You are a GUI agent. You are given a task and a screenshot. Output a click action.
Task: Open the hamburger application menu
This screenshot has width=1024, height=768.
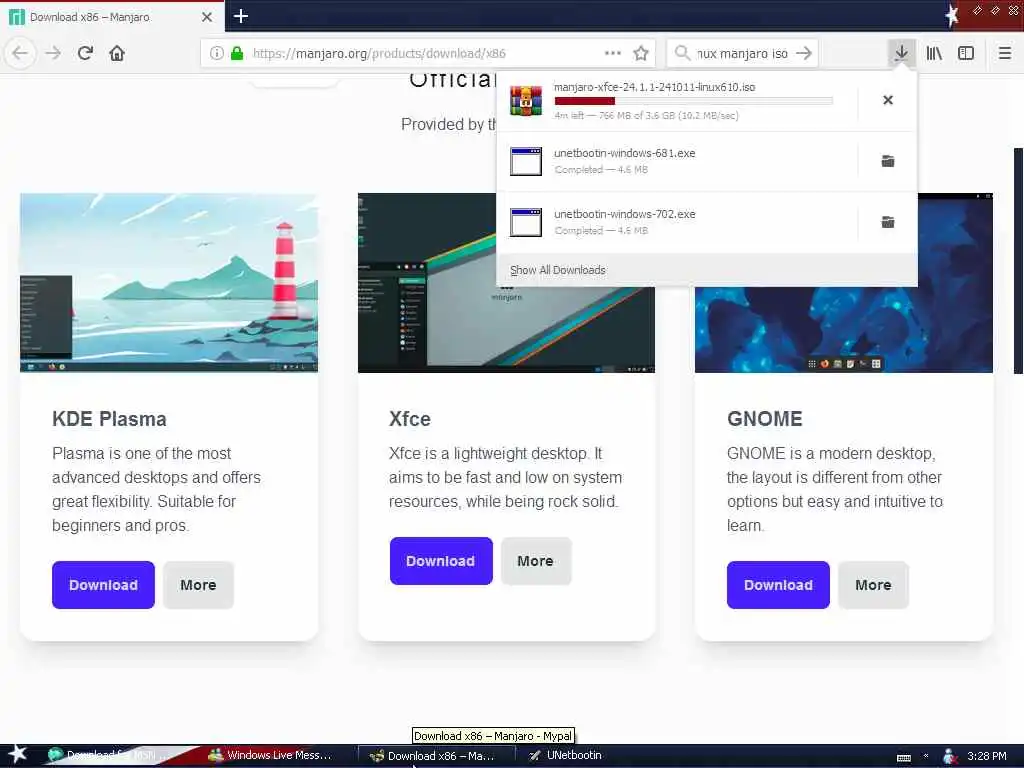pyautogui.click(x=1005, y=53)
